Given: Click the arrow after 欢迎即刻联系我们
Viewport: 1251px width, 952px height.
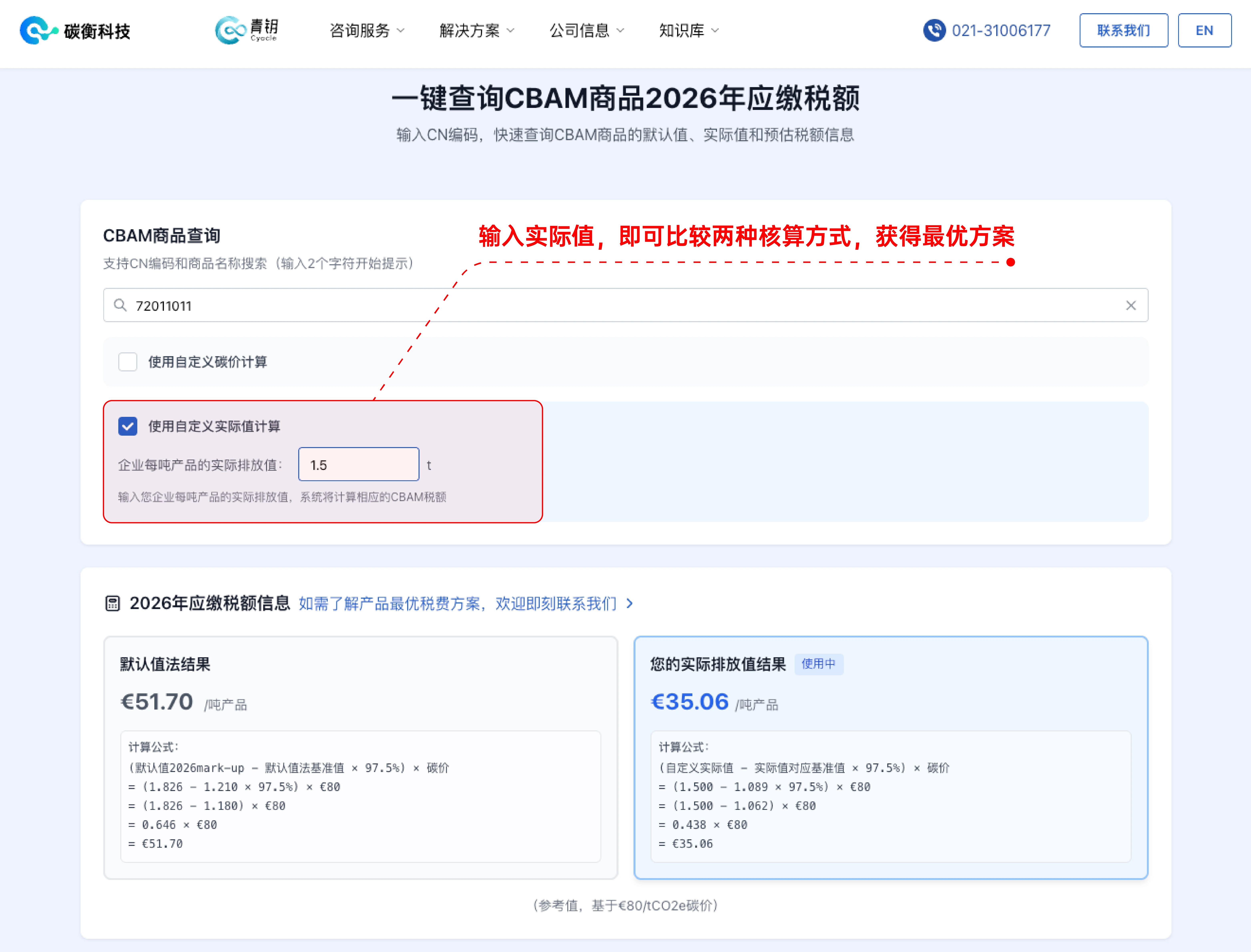Looking at the screenshot, I should coord(630,603).
